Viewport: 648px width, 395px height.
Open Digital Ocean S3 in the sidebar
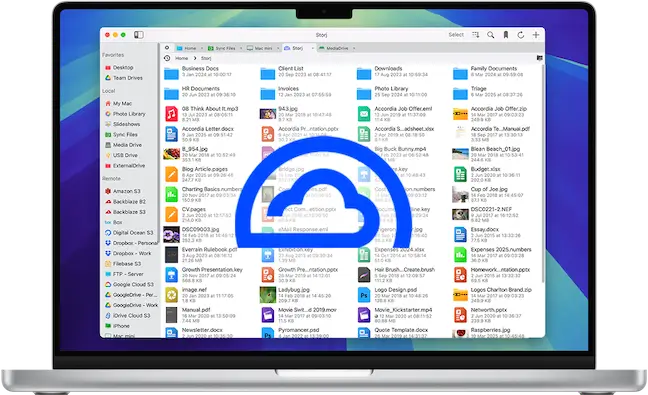point(129,233)
